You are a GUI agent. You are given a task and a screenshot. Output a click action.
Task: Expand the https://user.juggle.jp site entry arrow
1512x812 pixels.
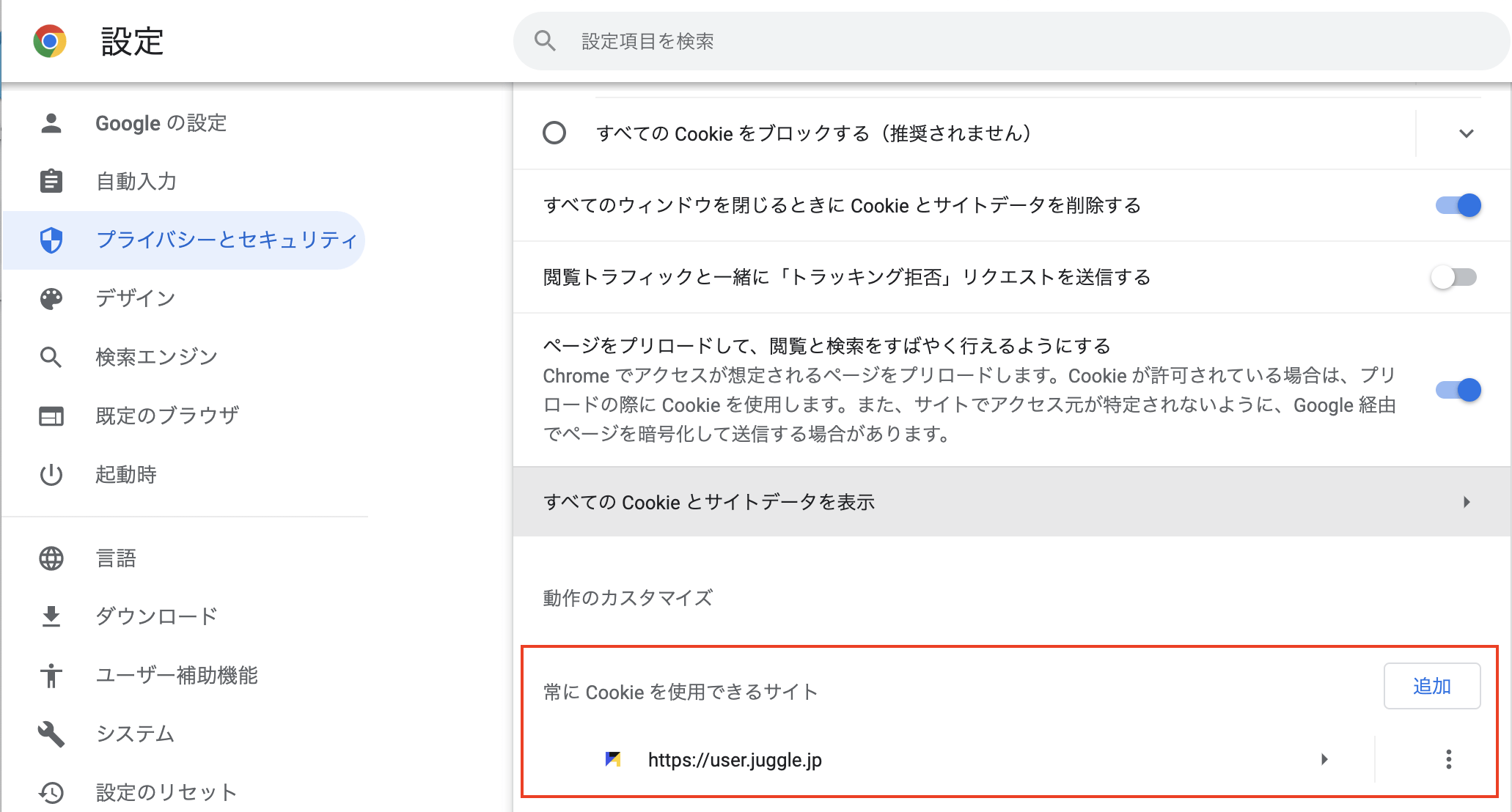(x=1324, y=759)
